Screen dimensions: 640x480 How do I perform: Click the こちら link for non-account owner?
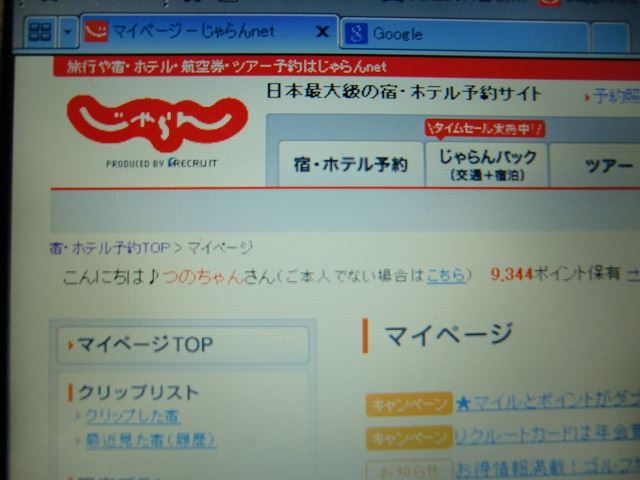pyautogui.click(x=446, y=276)
